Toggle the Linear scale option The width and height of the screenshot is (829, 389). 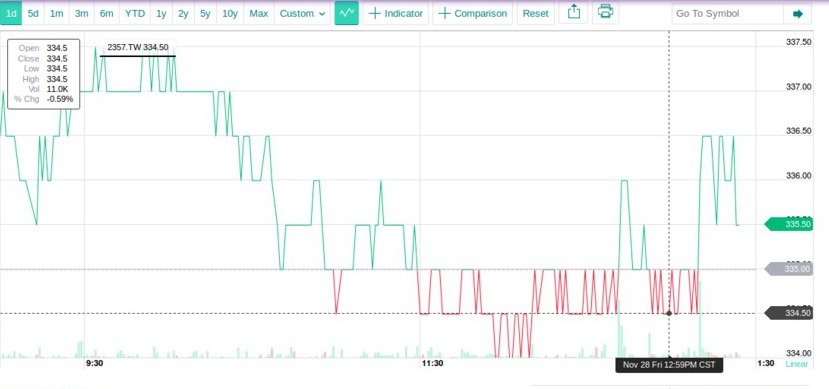point(796,364)
